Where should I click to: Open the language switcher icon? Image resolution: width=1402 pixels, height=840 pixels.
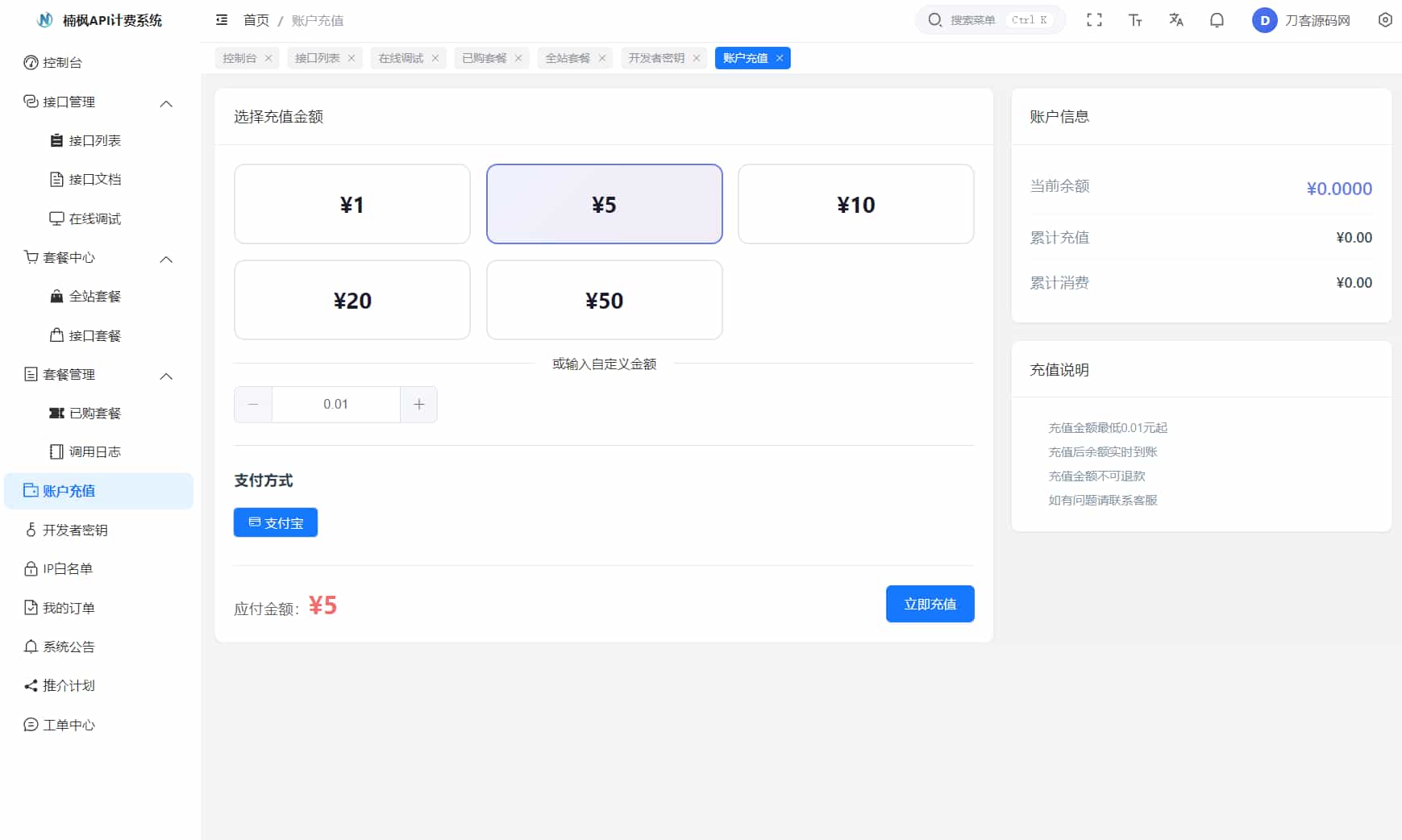pyautogui.click(x=1176, y=20)
